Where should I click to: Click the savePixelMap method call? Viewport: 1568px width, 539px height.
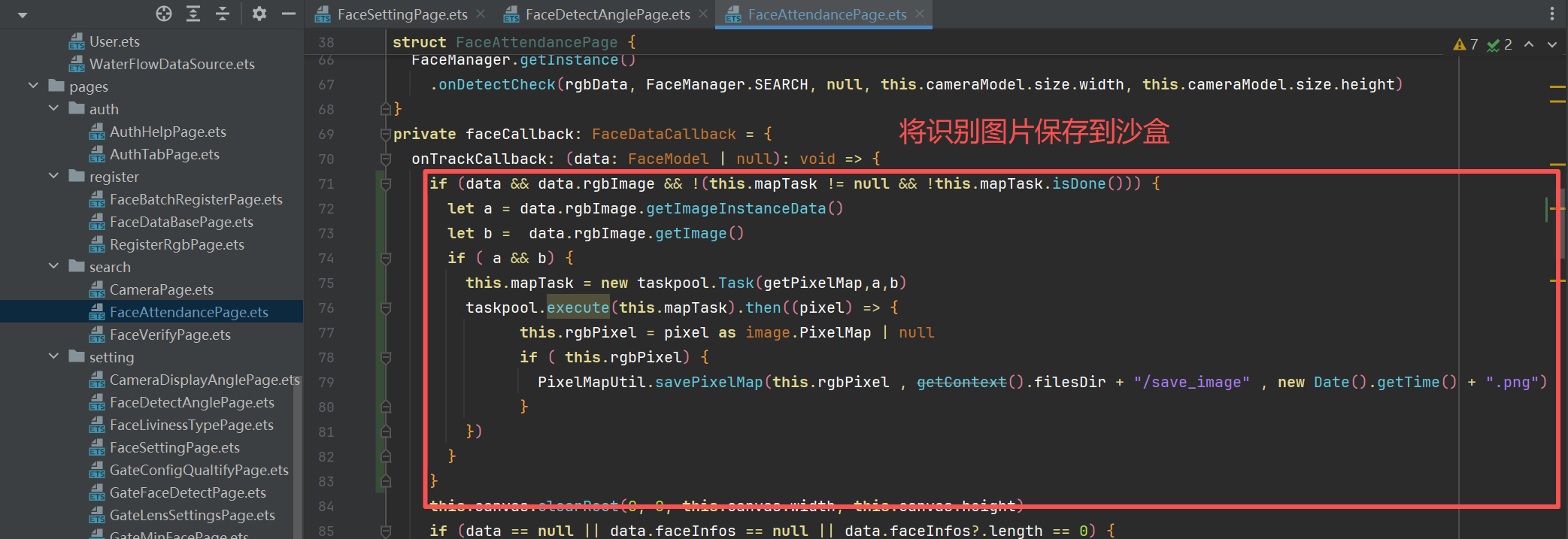pyautogui.click(x=708, y=382)
